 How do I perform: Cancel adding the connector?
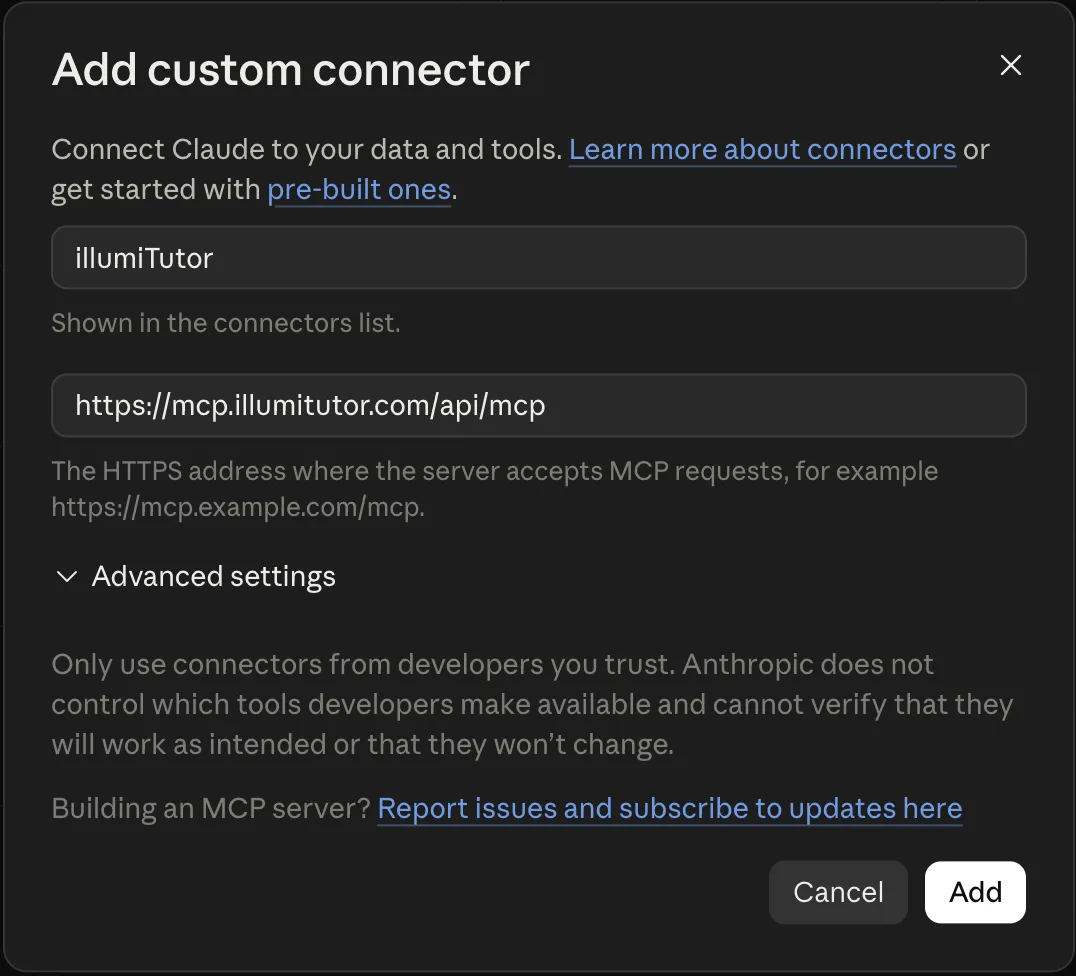coord(838,892)
